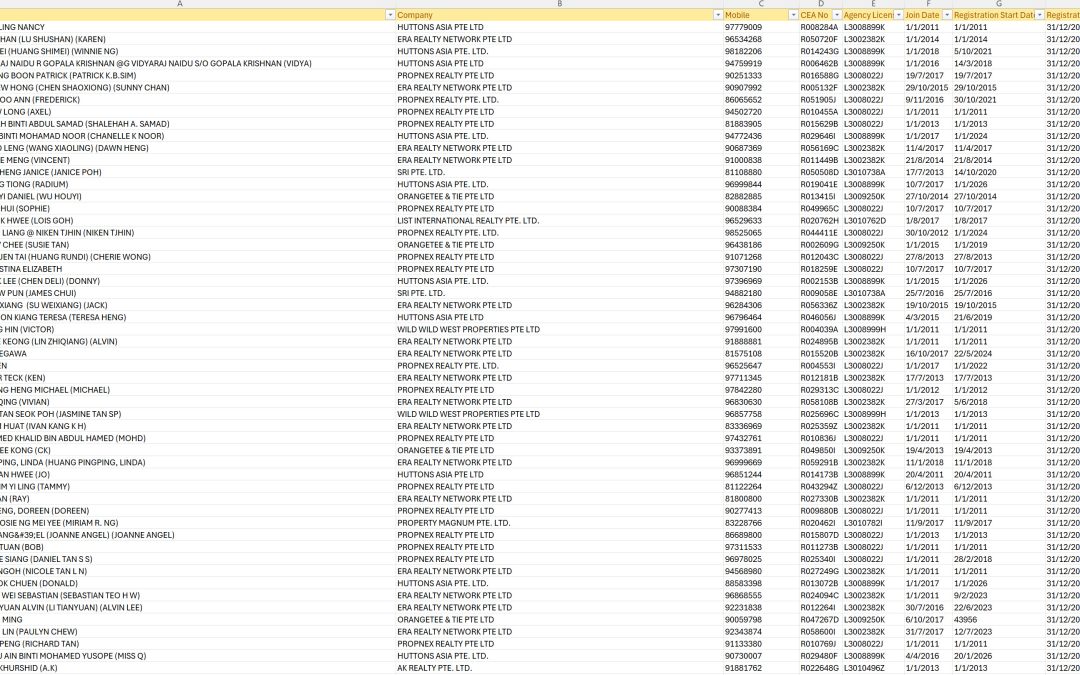
Task: Click CEA number R008284A cell
Action: click(x=819, y=27)
